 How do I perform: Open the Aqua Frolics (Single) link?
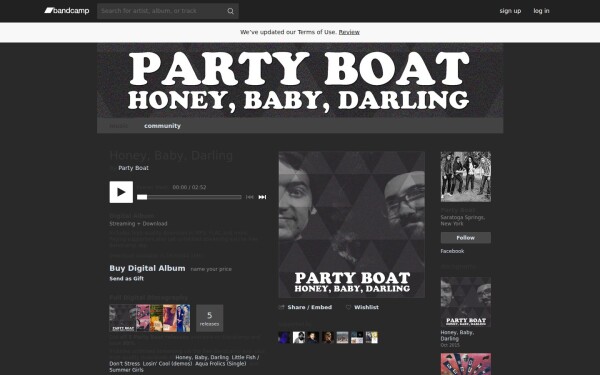click(x=220, y=364)
